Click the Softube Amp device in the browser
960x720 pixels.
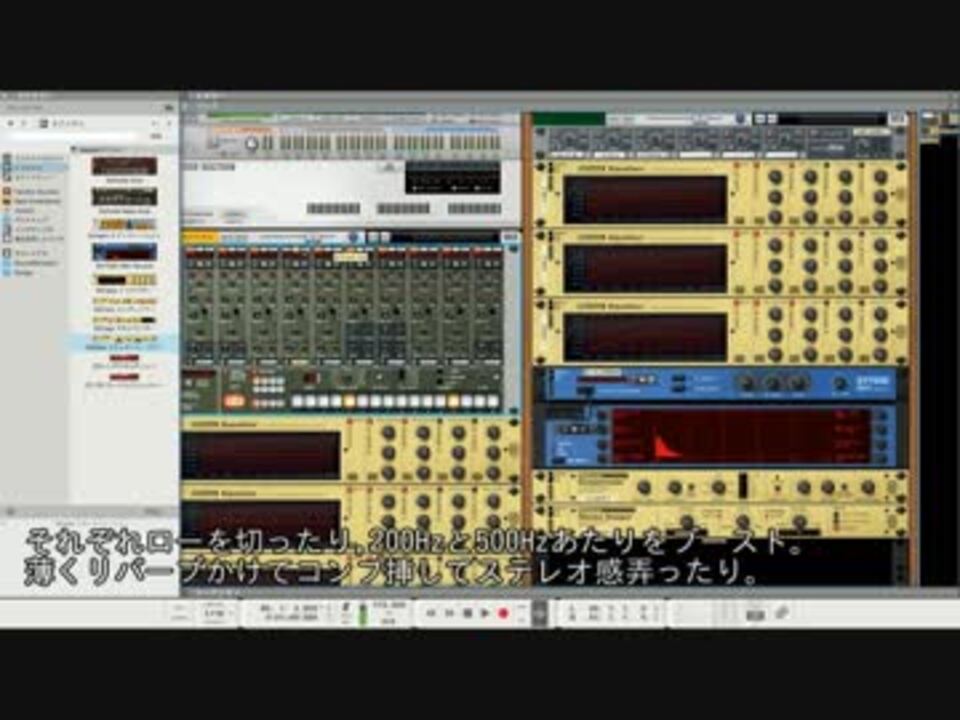click(x=124, y=167)
